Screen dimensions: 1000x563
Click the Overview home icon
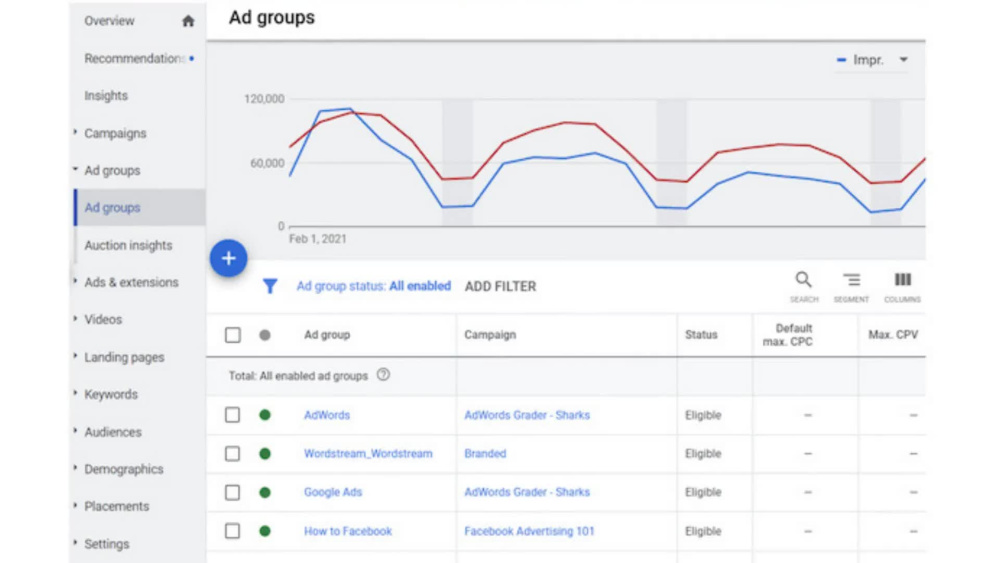click(x=188, y=21)
